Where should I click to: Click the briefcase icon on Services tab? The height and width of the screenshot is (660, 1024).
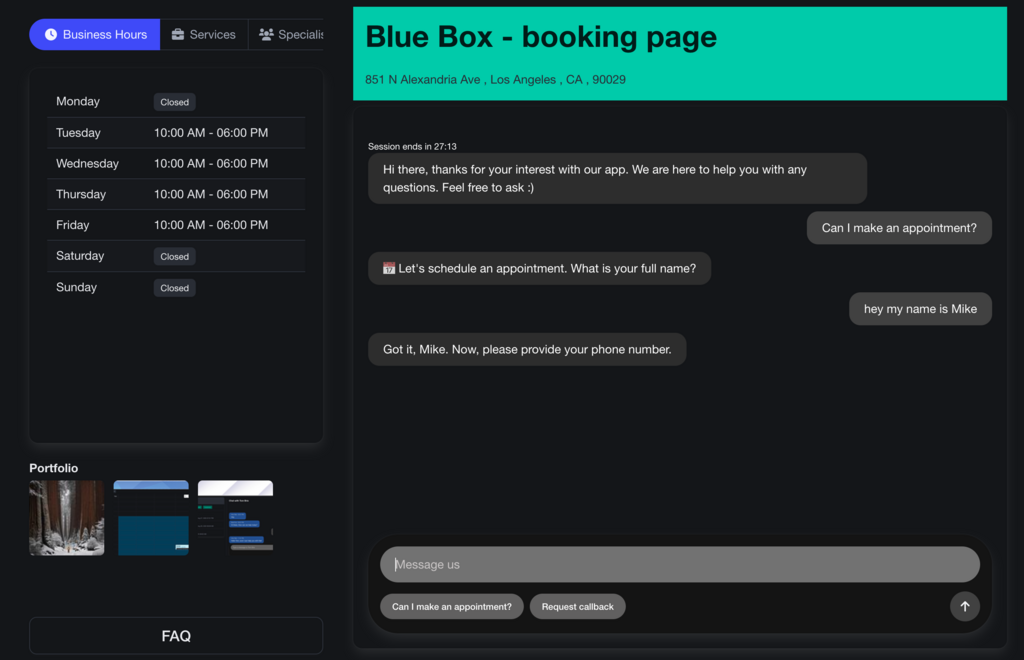(x=178, y=34)
